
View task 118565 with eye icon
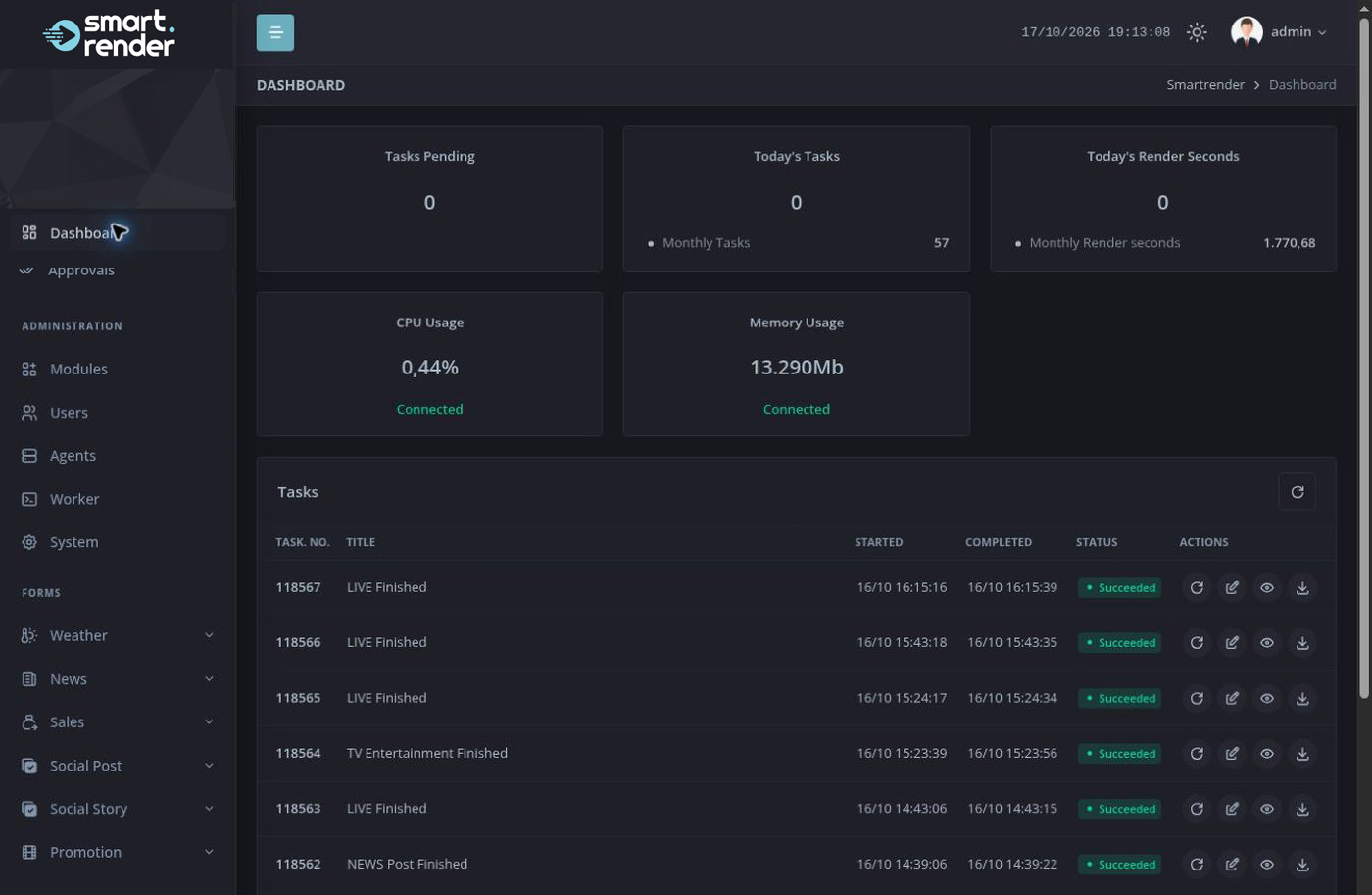(1267, 699)
